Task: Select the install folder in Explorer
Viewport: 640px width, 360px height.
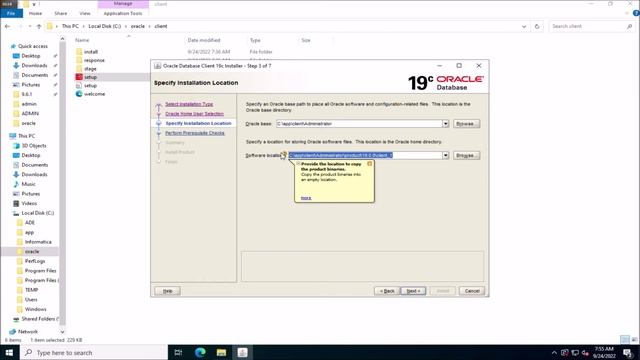Action: click(91, 52)
